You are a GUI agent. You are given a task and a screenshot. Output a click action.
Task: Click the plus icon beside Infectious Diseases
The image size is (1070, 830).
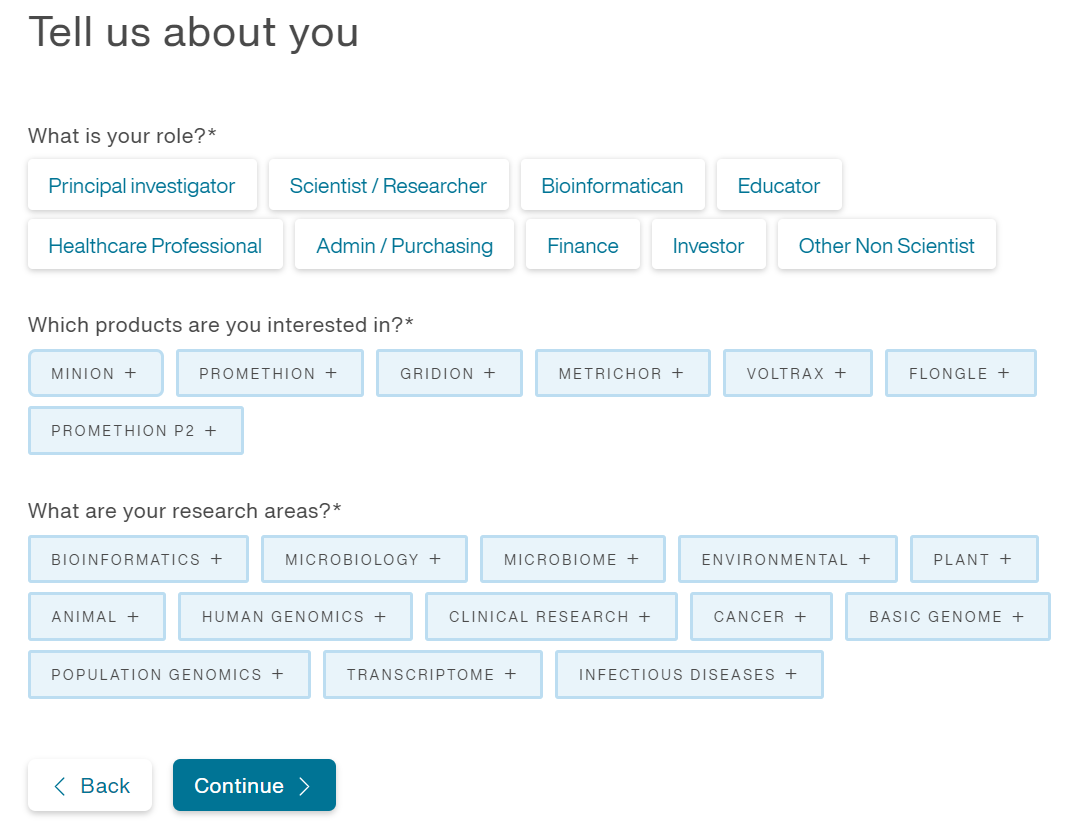pos(791,674)
